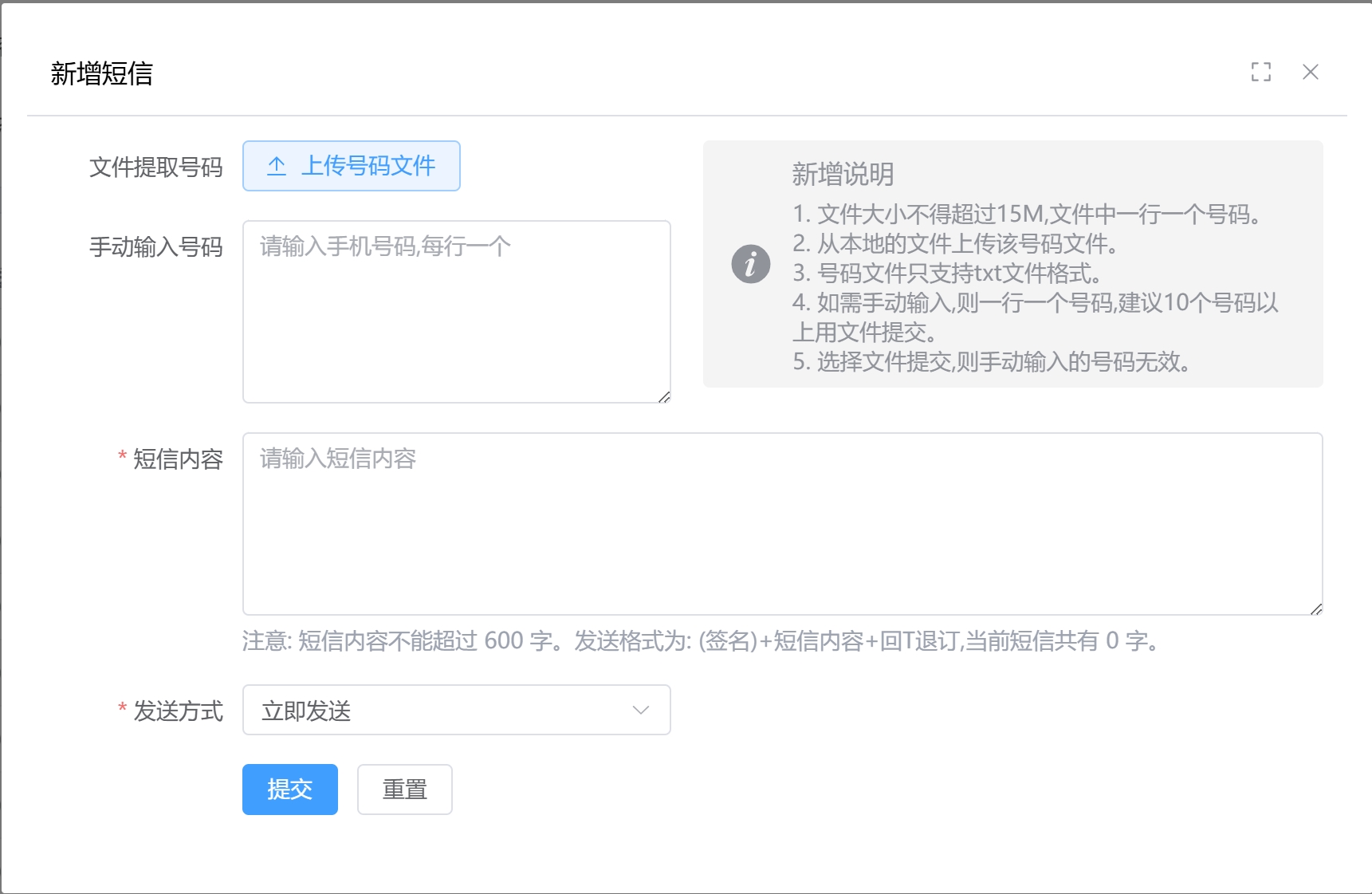Viewport: 1372px width, 894px height.
Task: Click instruction 3 about txt文件格式
Action: pos(947,273)
